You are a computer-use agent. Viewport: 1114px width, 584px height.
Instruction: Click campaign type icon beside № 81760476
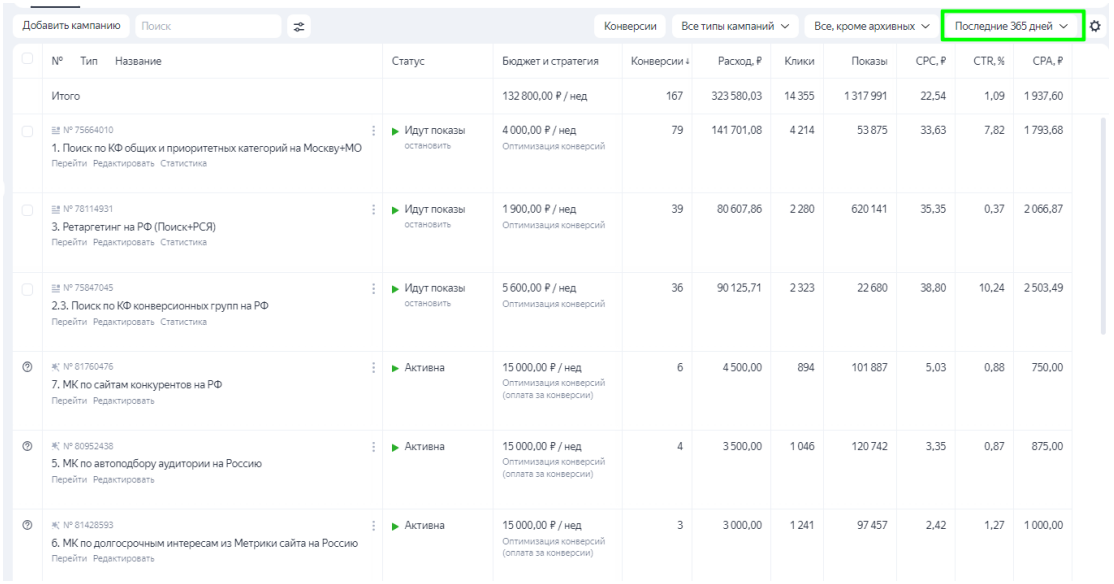coord(55,367)
